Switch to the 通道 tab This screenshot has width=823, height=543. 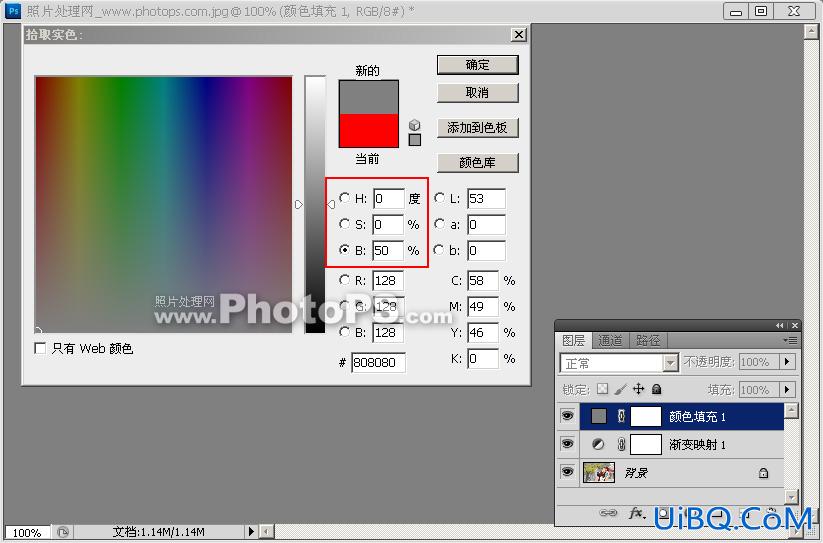(610, 340)
